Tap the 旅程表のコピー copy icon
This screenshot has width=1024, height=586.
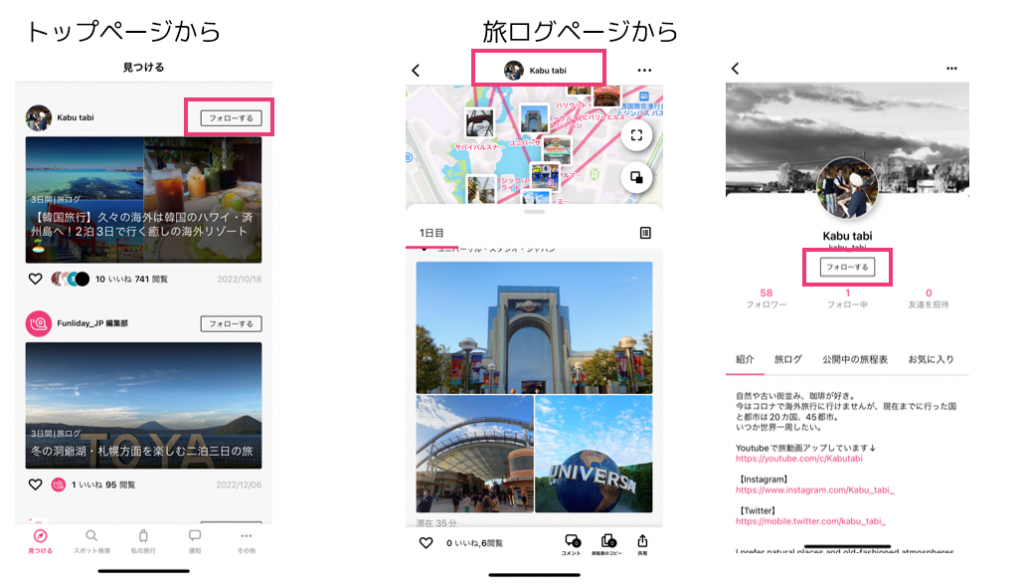(607, 542)
